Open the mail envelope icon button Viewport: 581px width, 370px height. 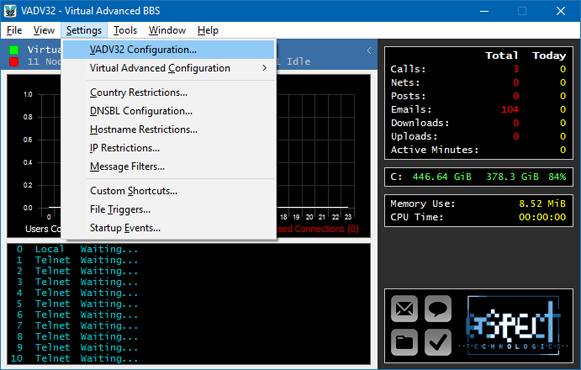[x=404, y=308]
